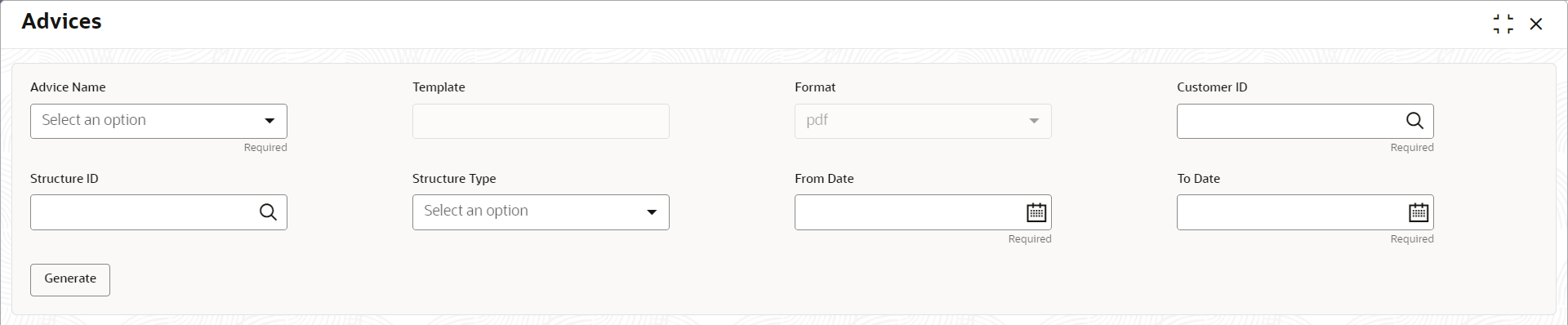Open the To Date calendar picker icon
The height and width of the screenshot is (325, 1568).
click(1419, 212)
